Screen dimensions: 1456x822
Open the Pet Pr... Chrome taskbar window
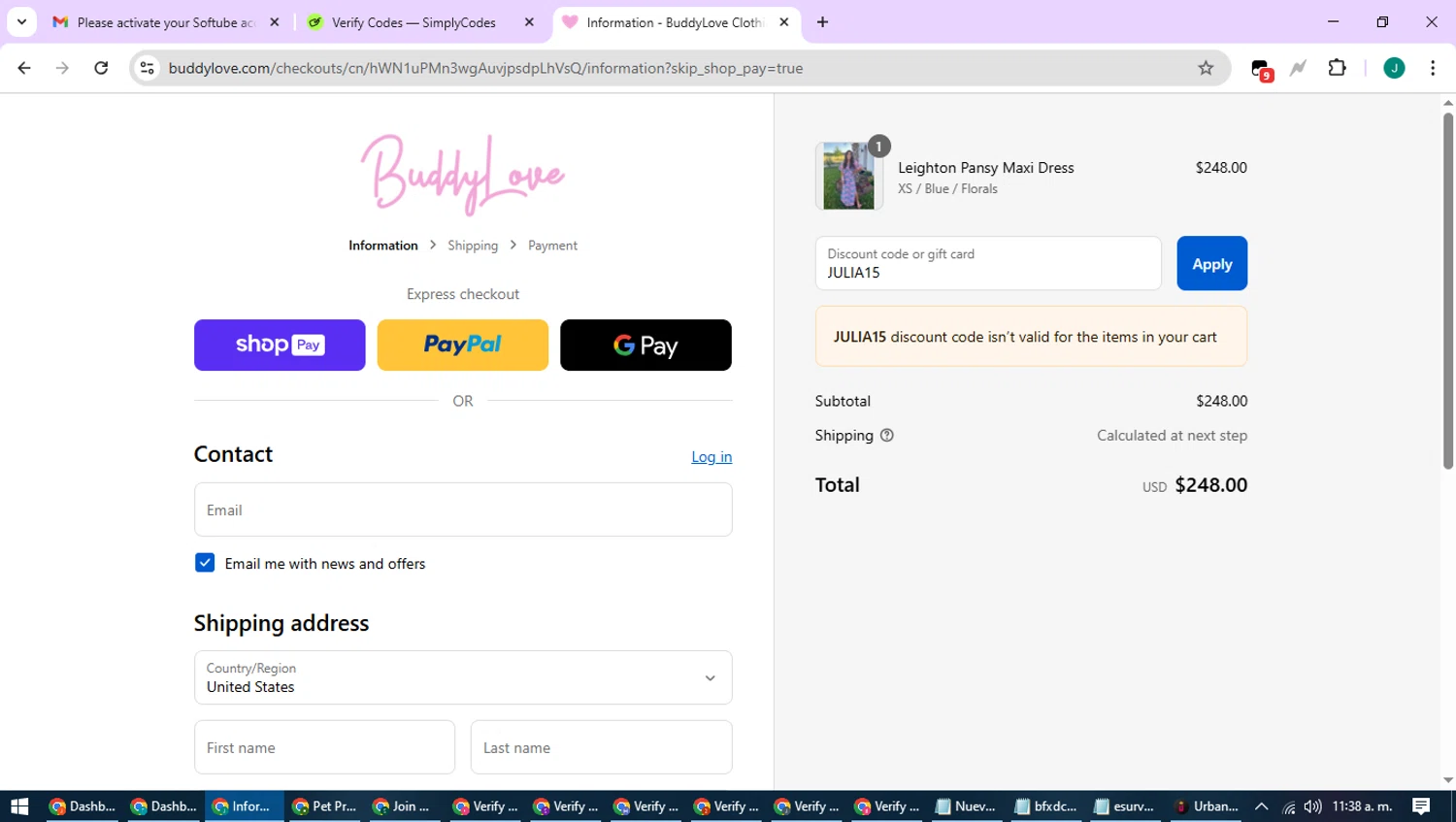pyautogui.click(x=324, y=806)
